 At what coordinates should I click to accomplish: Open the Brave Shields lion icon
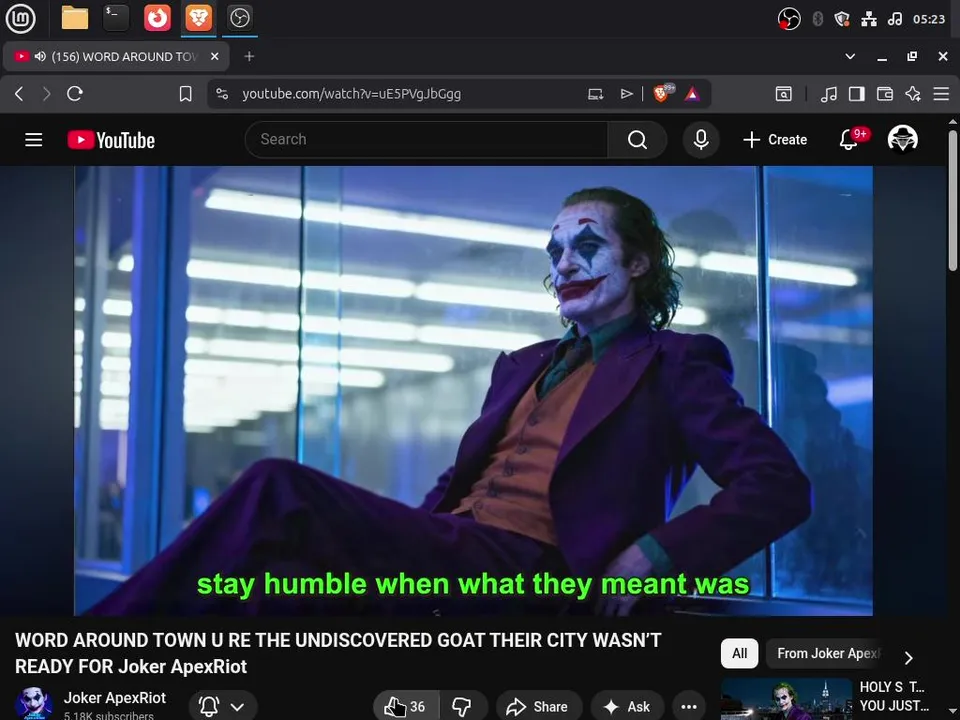click(x=663, y=93)
